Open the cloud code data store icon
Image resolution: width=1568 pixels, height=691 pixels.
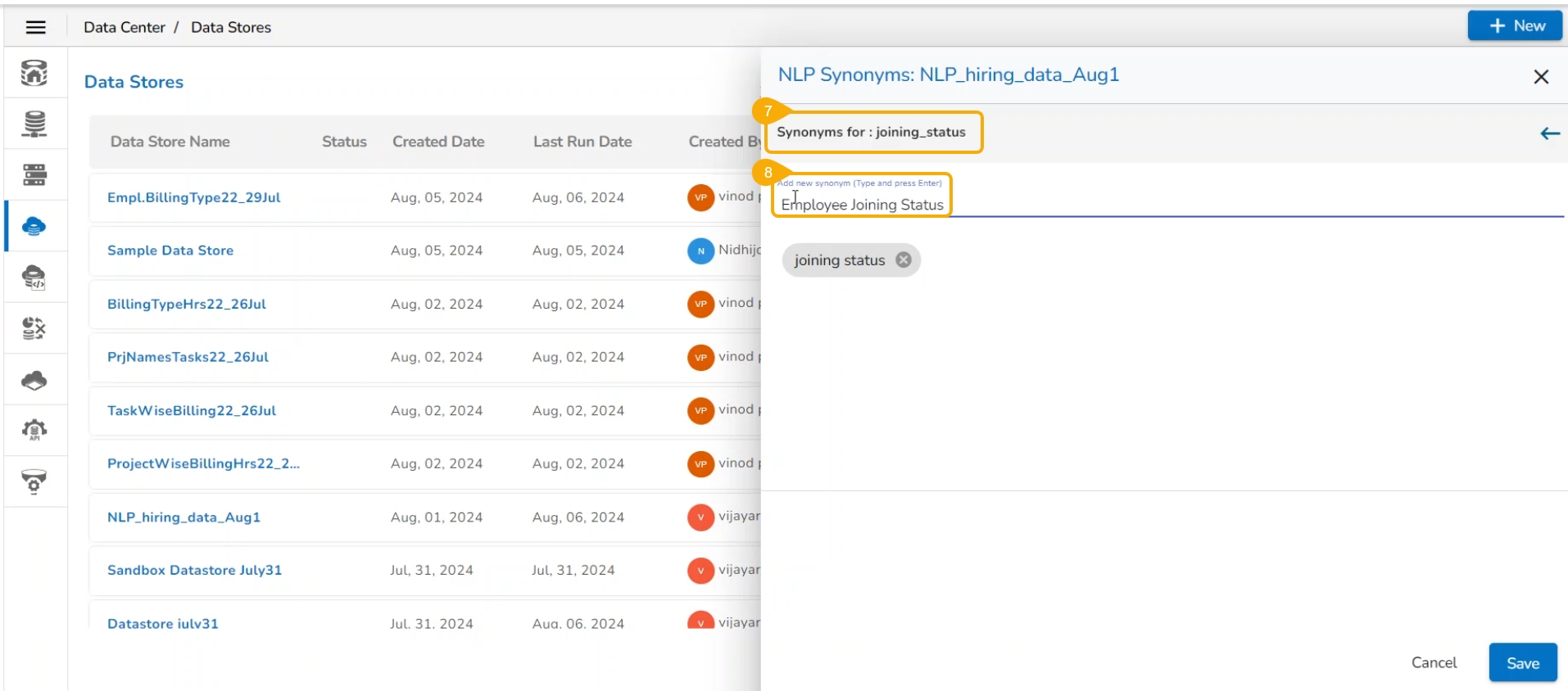pos(34,278)
